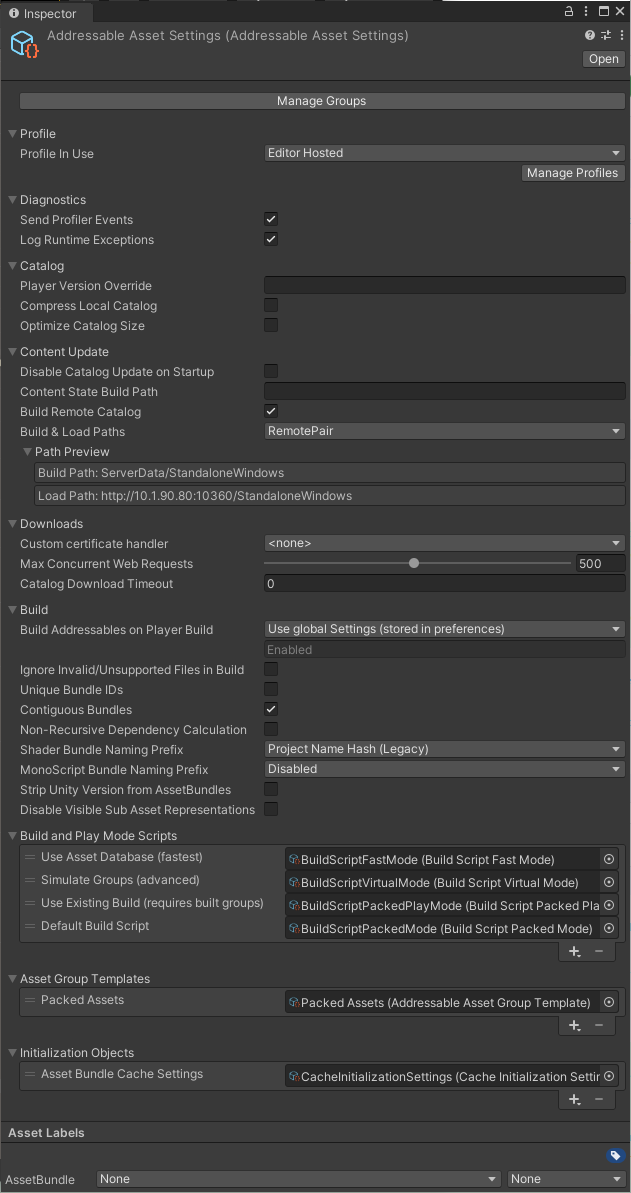
Task: Open MonoScript Bundle Naming Prefix dropdown
Action: click(445, 769)
